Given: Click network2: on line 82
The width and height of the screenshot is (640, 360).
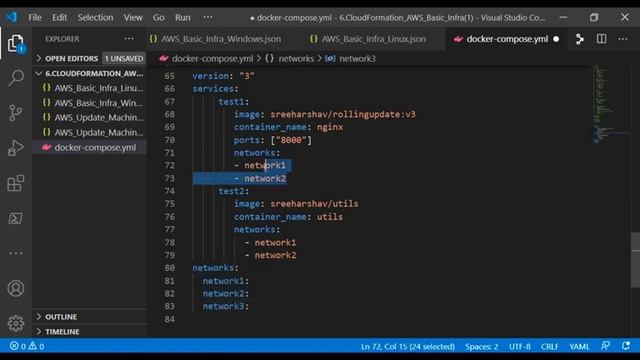Looking at the screenshot, I should point(226,293).
